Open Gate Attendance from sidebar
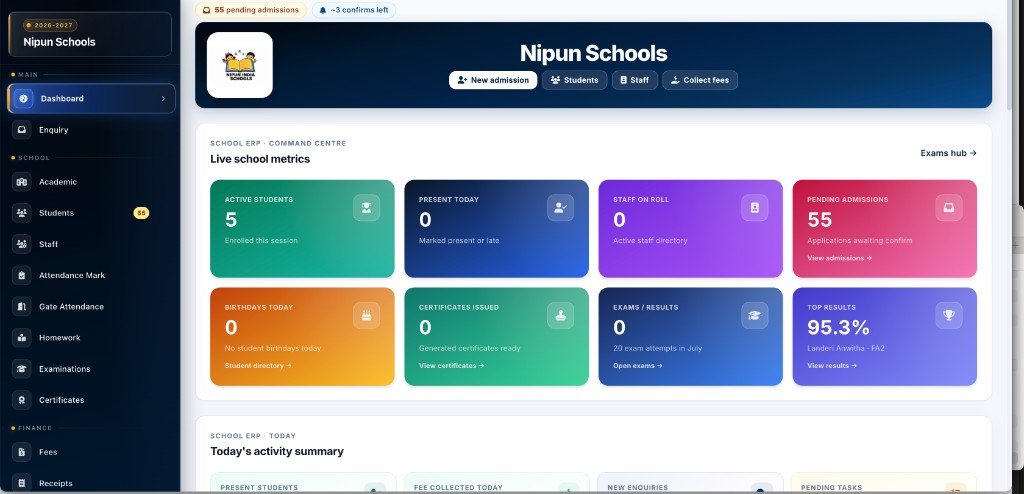 click(x=91, y=306)
